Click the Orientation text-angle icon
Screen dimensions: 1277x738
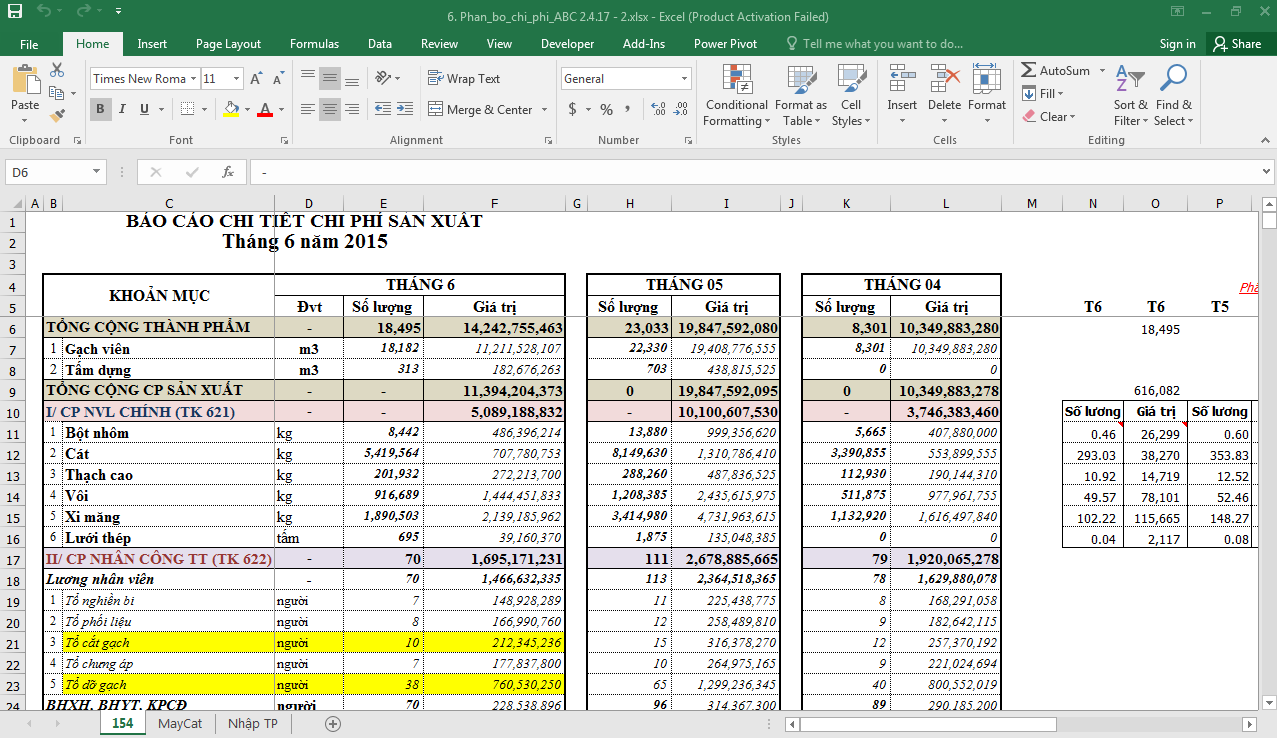pyautogui.click(x=384, y=78)
